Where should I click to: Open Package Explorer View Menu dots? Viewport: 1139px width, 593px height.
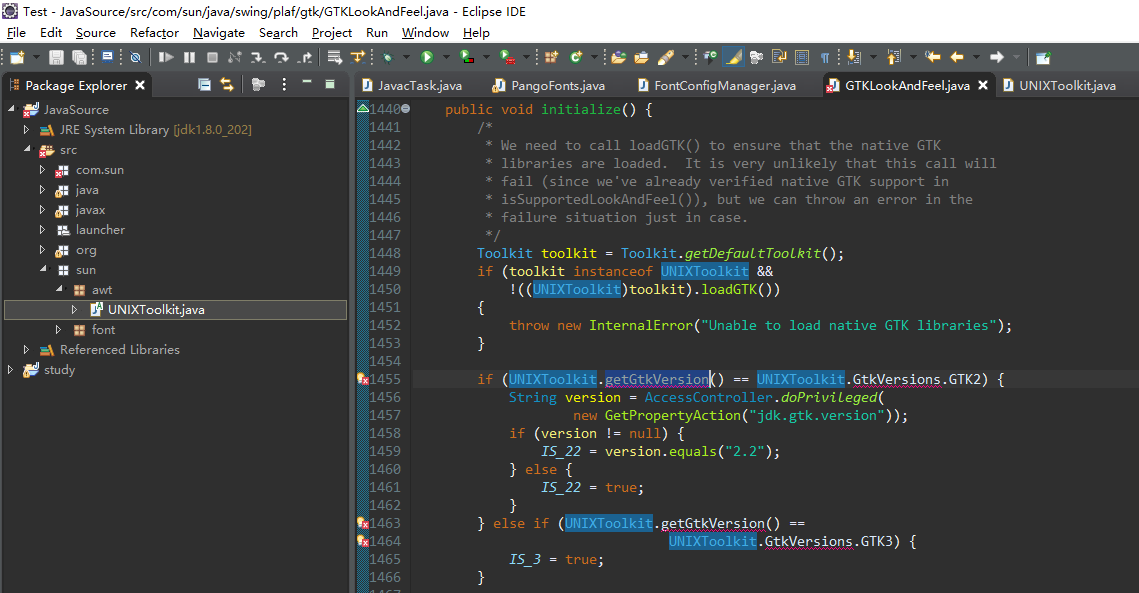tap(284, 85)
